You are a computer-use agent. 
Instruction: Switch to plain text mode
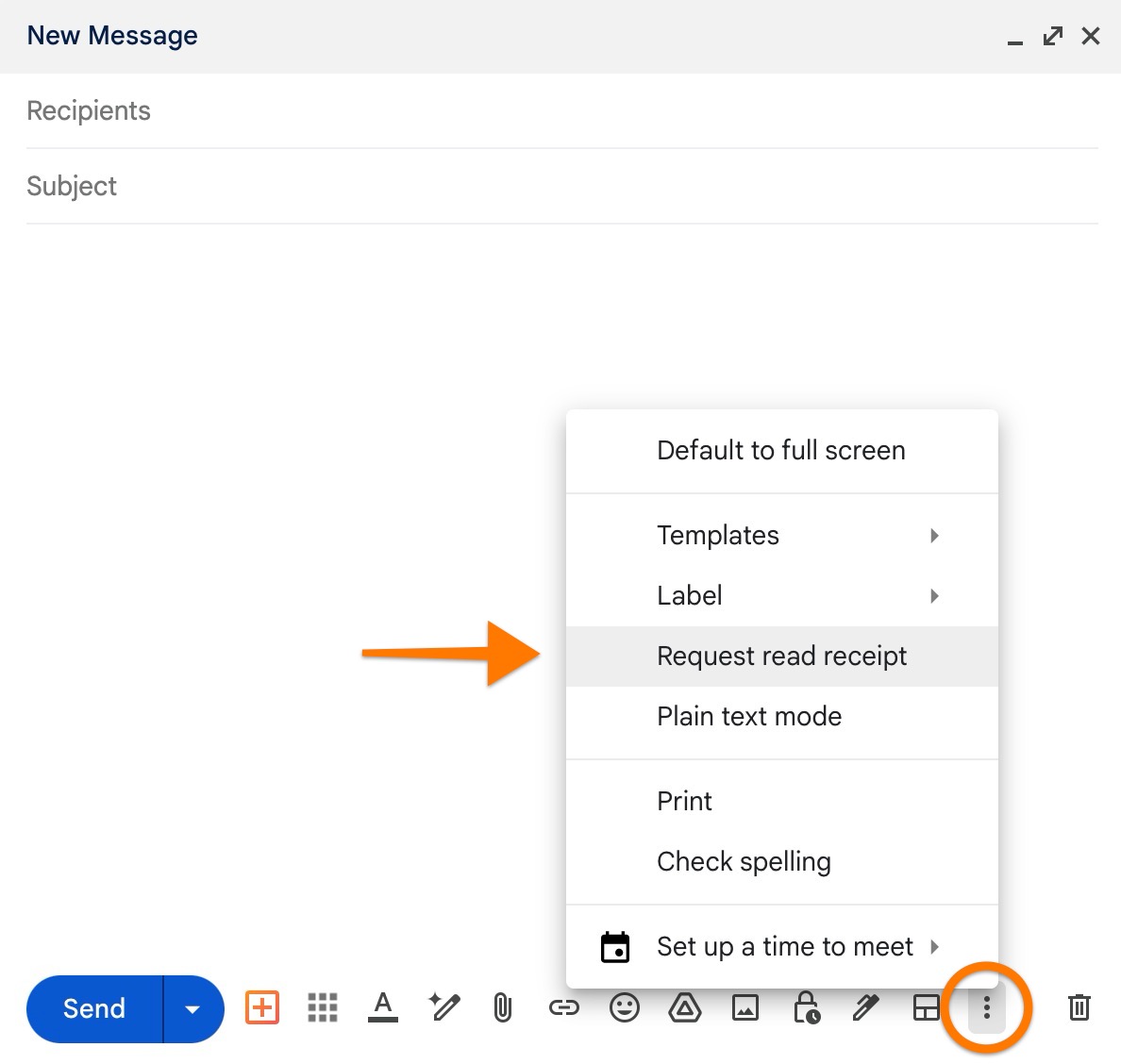pos(749,716)
